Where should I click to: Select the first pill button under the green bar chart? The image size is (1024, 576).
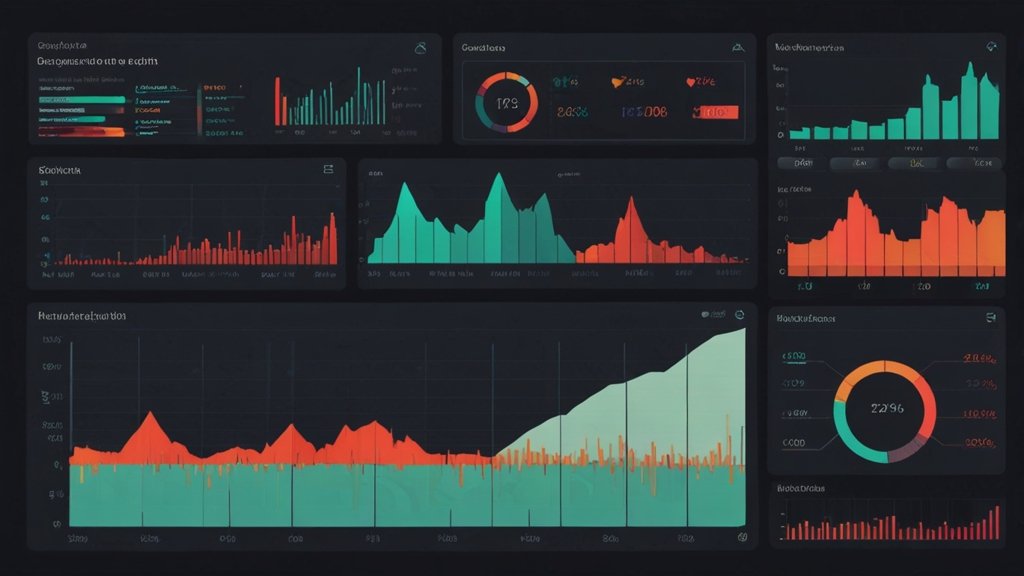(x=803, y=162)
